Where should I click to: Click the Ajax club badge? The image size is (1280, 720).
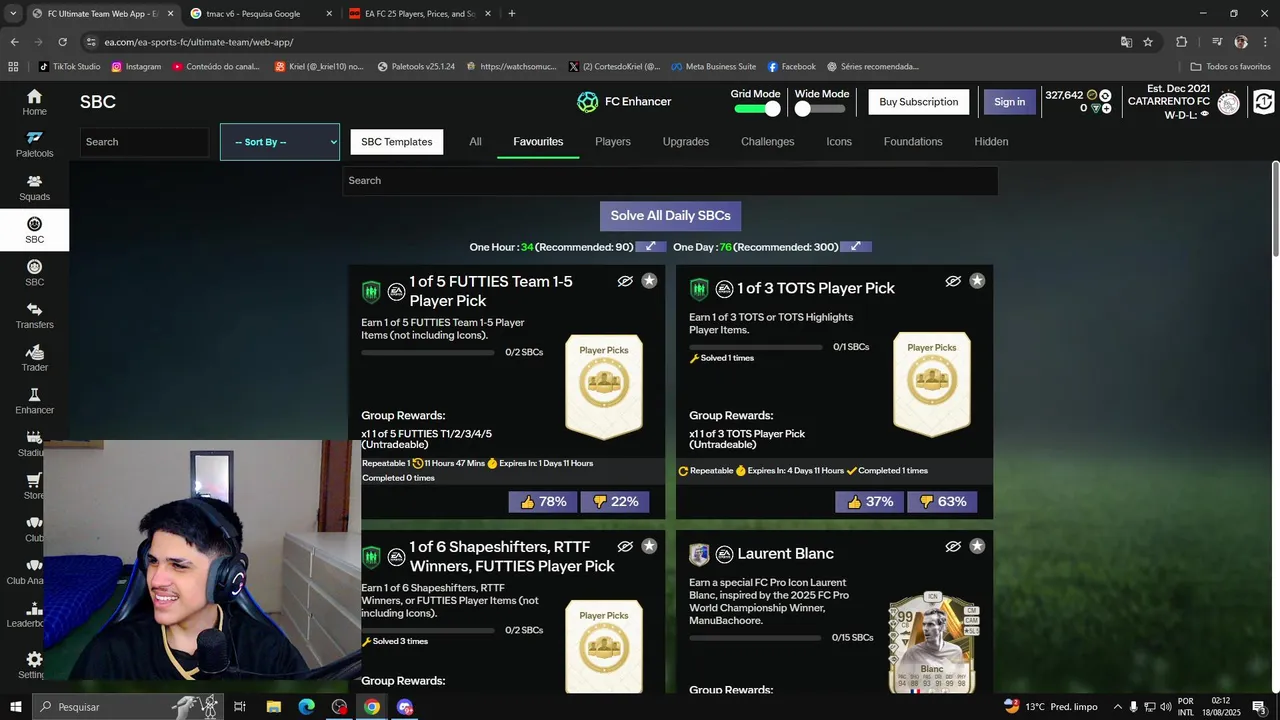pyautogui.click(x=1229, y=102)
